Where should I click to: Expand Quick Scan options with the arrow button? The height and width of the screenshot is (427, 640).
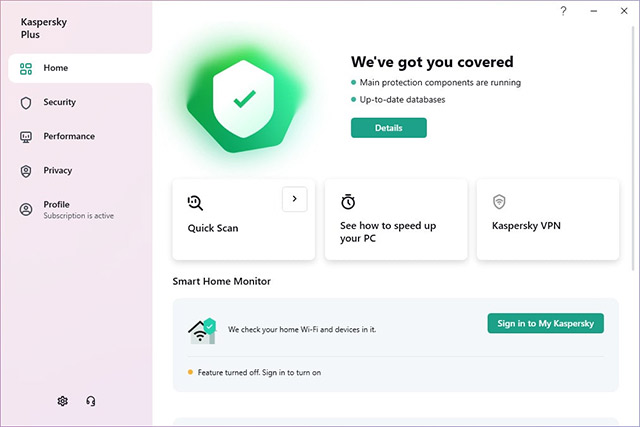pyautogui.click(x=294, y=199)
